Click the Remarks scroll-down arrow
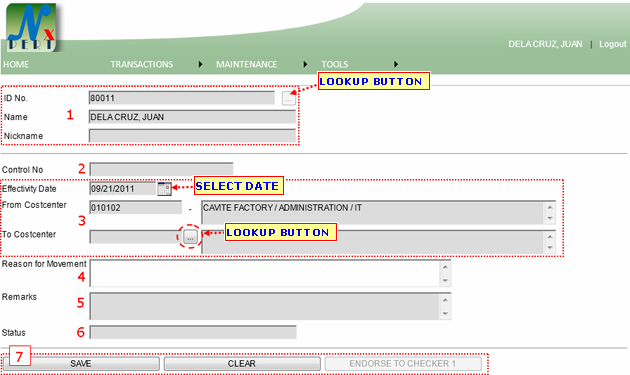 click(445, 314)
